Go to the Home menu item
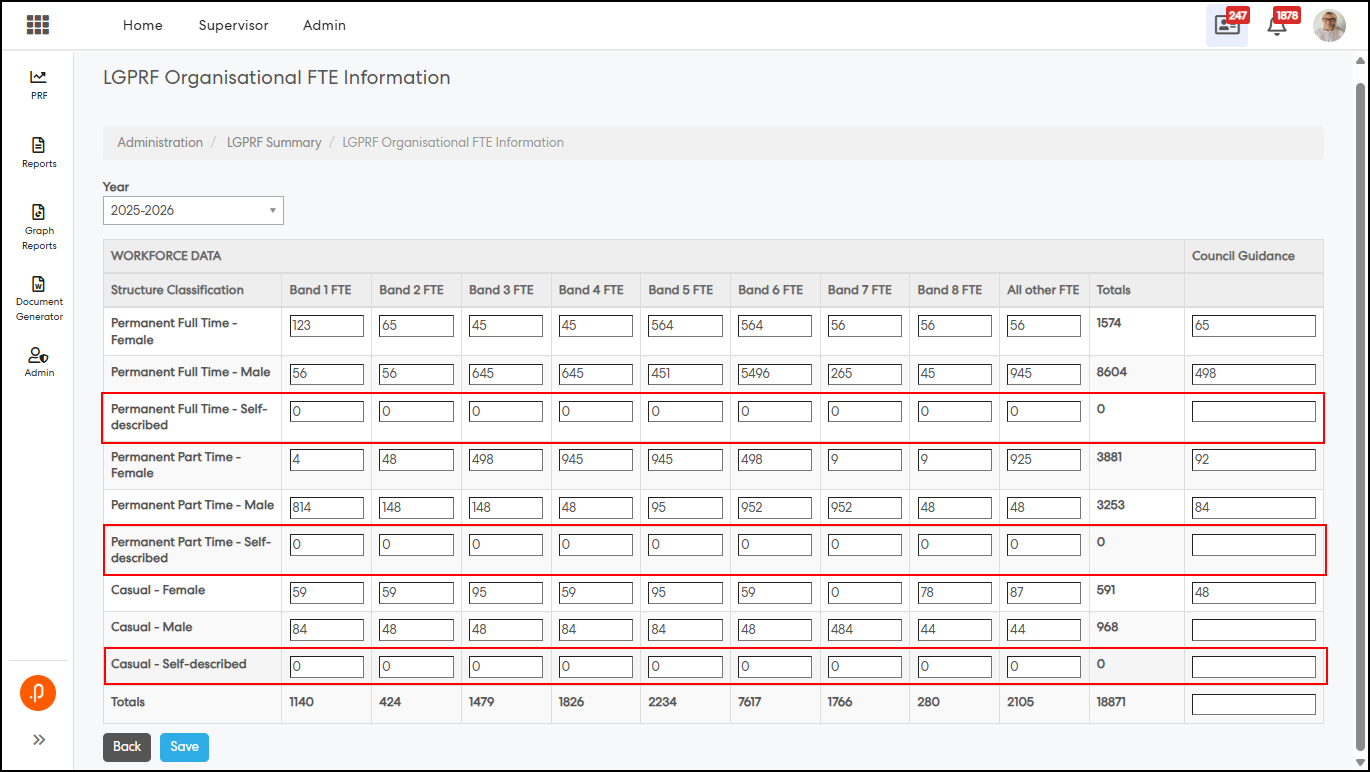Screen dimensions: 1370x772 click(x=142, y=25)
